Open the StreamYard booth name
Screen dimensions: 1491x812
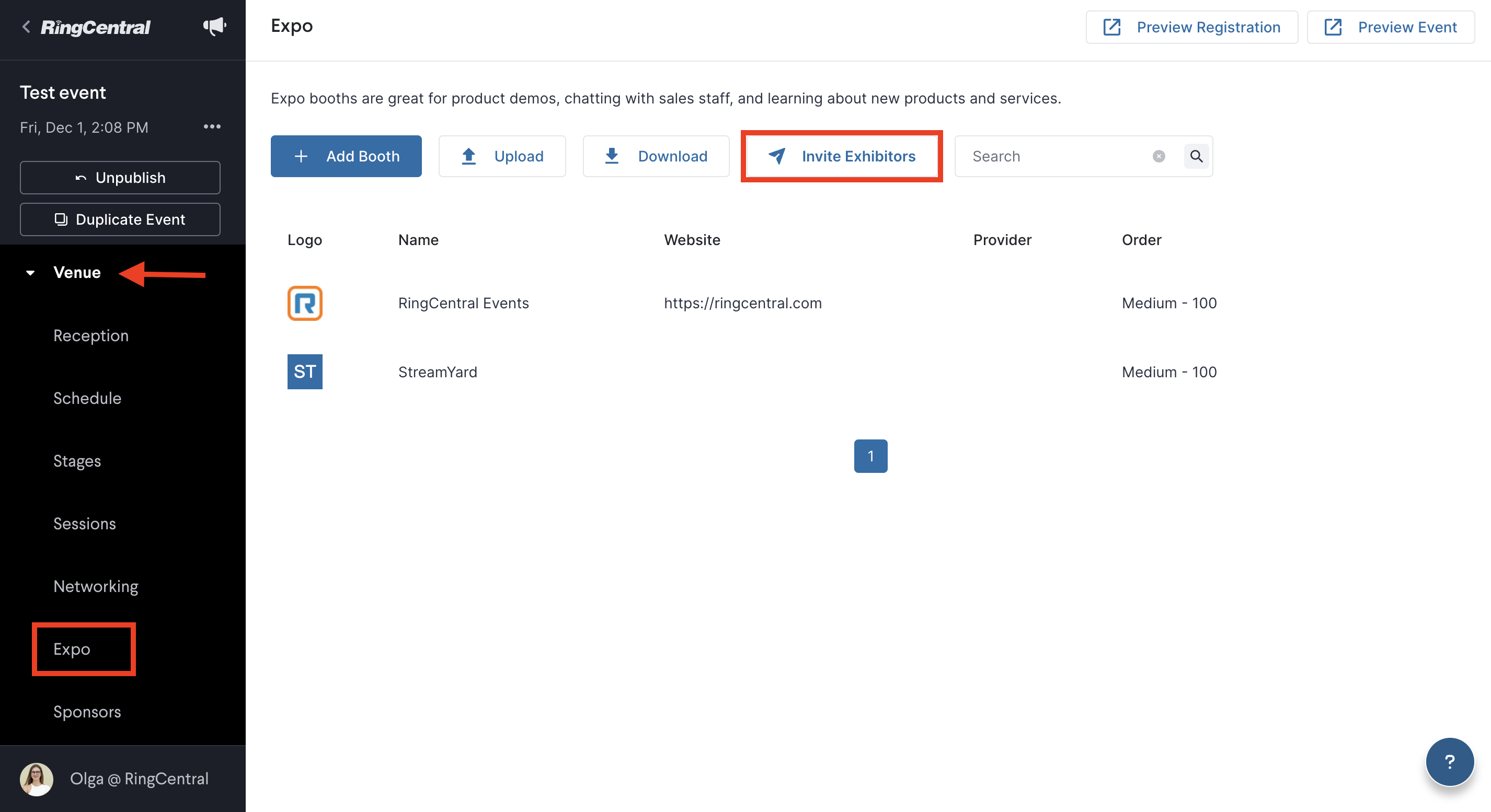pos(438,372)
